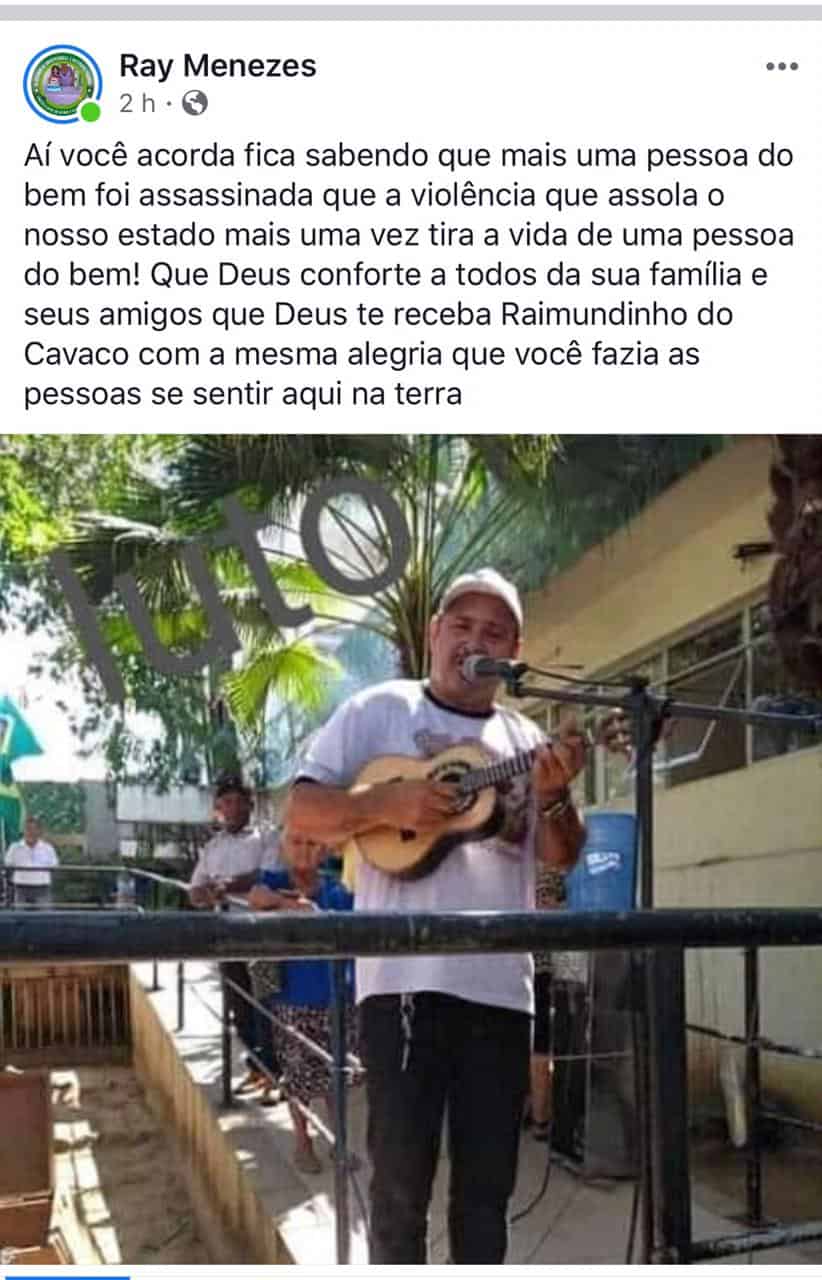822x1280 pixels.
Task: Click the blue barrel behind the singer
Action: click(604, 859)
